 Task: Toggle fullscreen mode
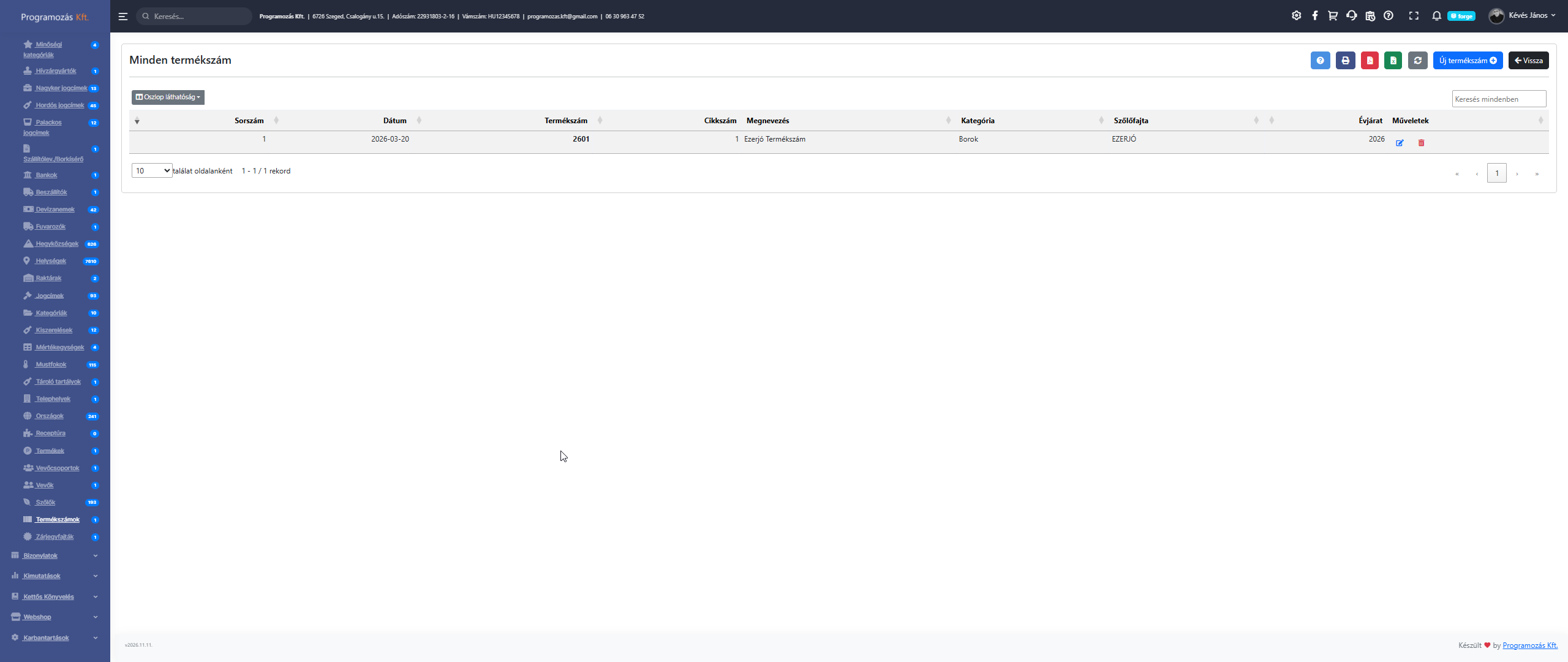pyautogui.click(x=1414, y=16)
